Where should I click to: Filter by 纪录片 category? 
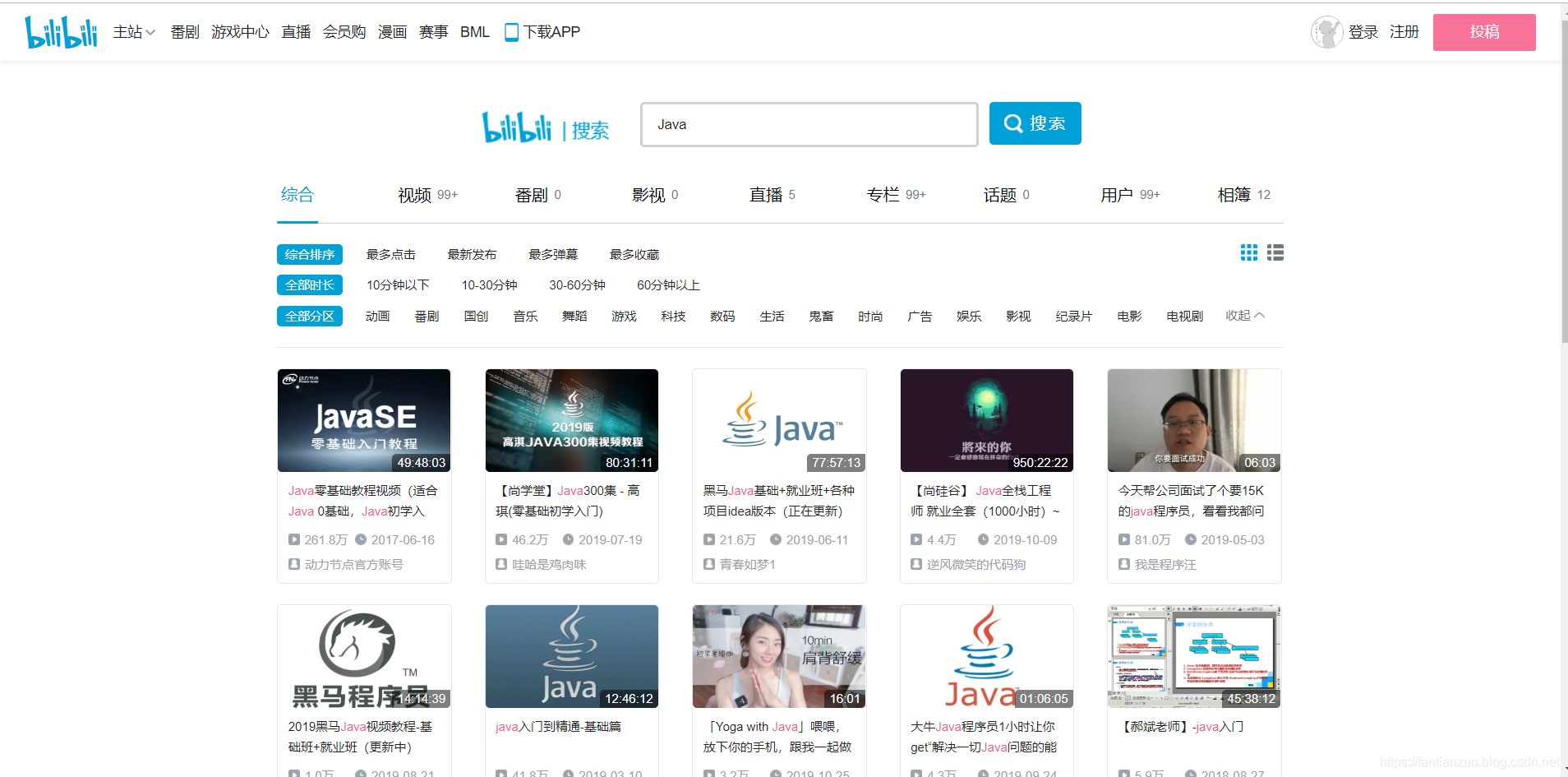(x=1073, y=317)
